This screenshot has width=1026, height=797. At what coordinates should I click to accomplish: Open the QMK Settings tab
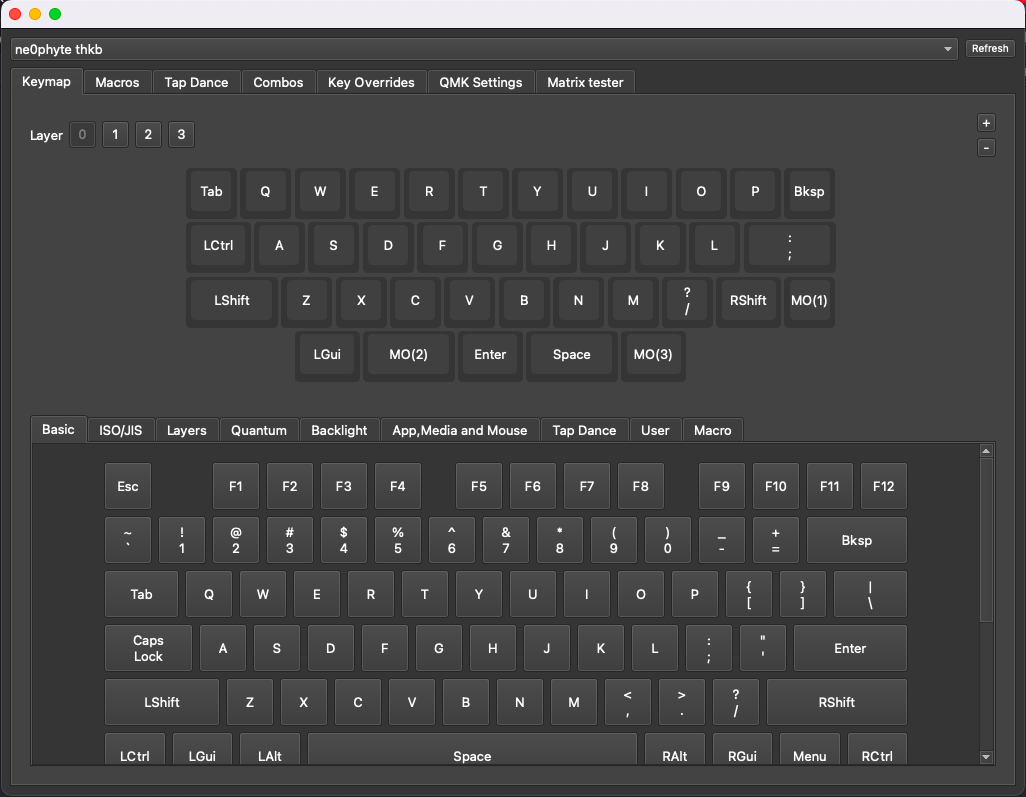480,82
